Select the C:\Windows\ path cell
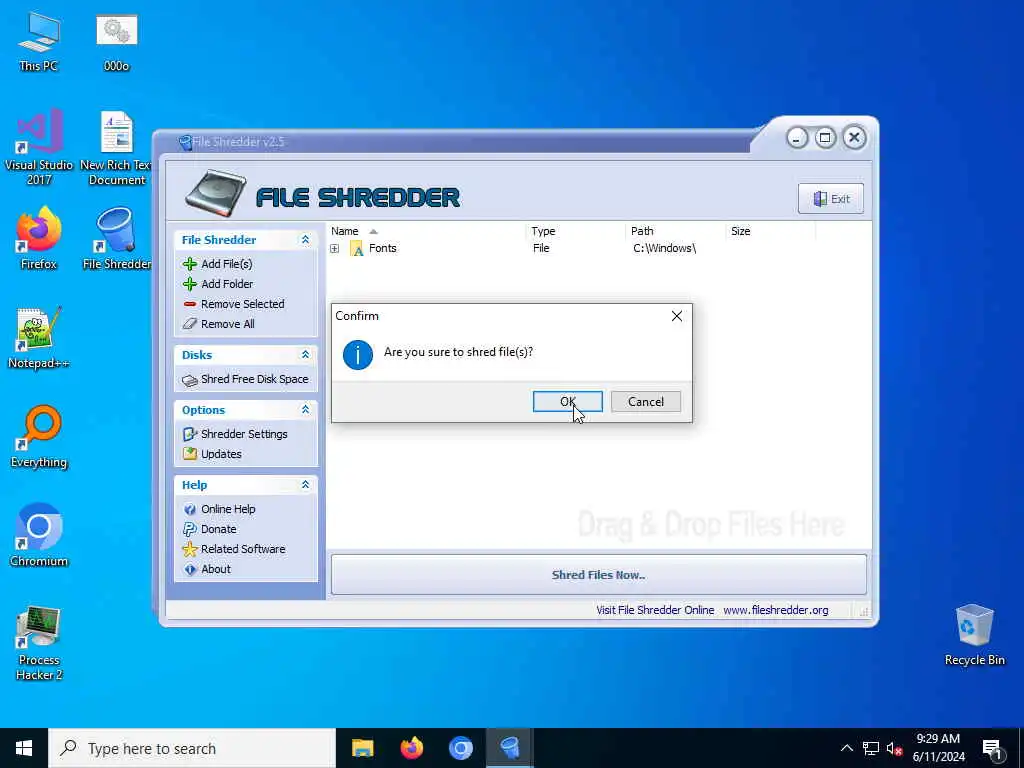Image resolution: width=1024 pixels, height=768 pixels. pyautogui.click(x=664, y=248)
